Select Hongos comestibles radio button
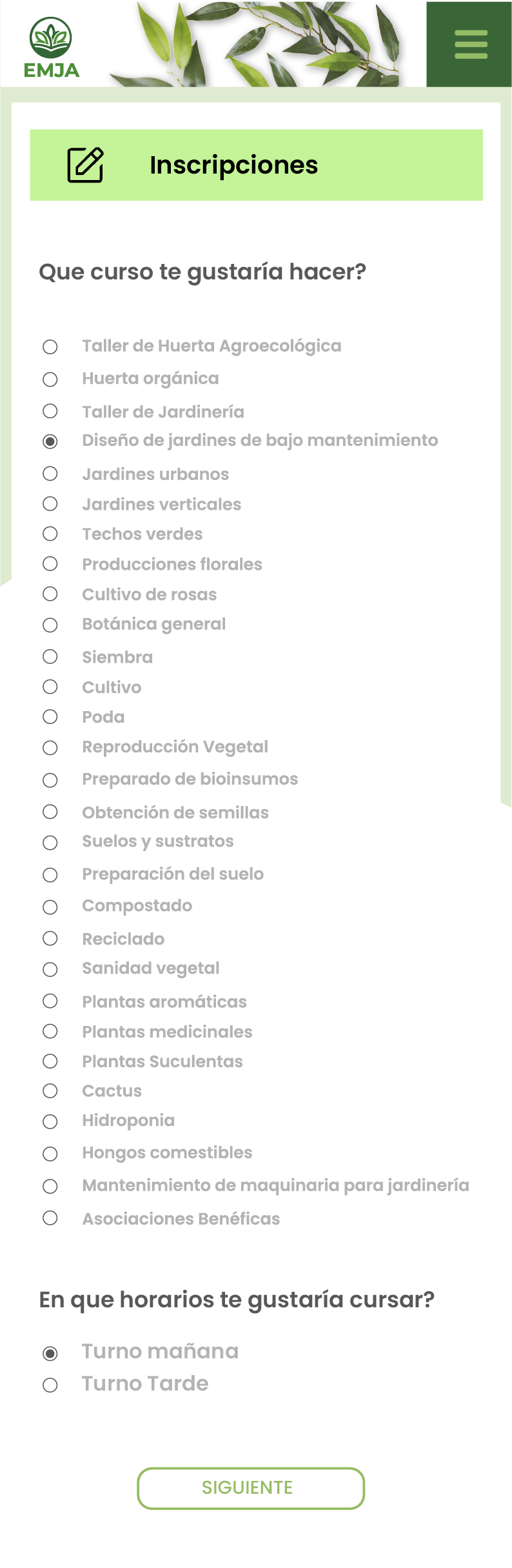Screen dimensions: 512x1568 [x=50, y=1154]
